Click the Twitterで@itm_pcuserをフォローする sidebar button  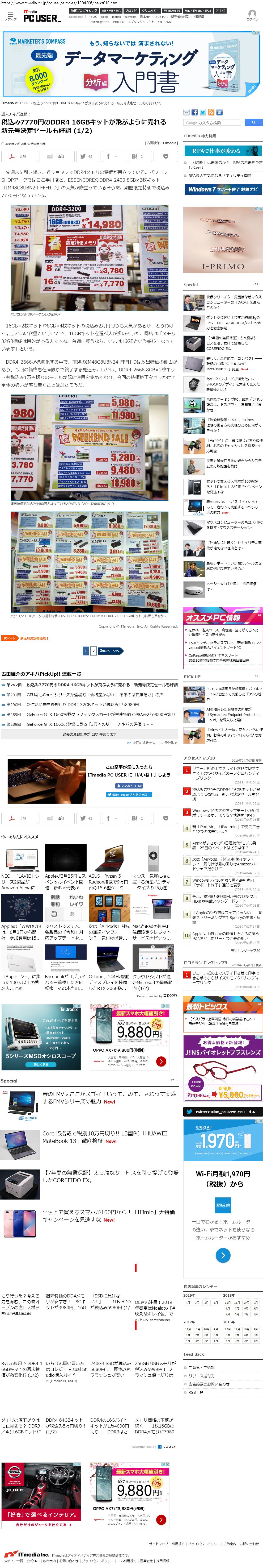222,1111
